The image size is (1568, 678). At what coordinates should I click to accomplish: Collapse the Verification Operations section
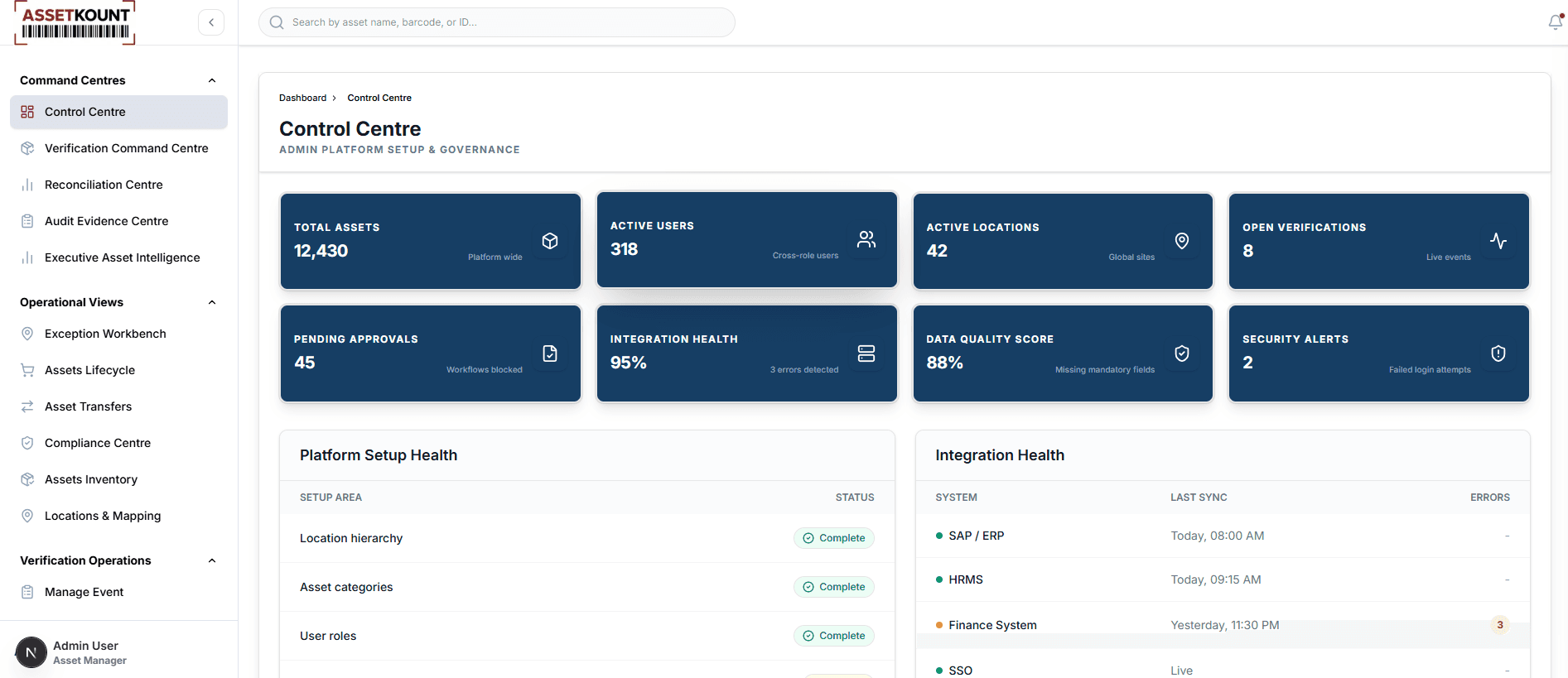click(x=212, y=560)
